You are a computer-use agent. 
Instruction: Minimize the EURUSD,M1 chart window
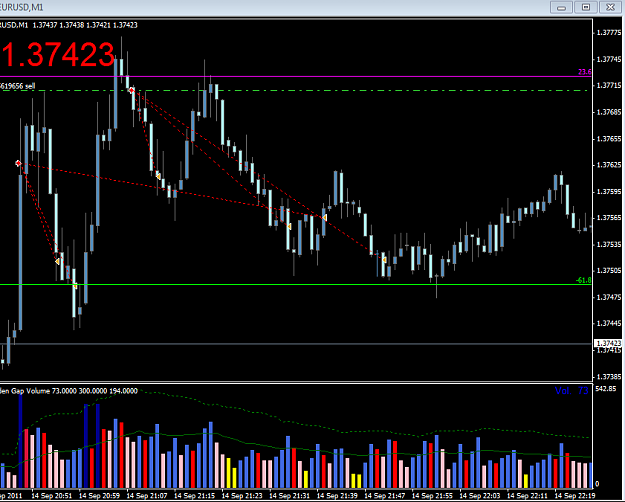(x=561, y=7)
